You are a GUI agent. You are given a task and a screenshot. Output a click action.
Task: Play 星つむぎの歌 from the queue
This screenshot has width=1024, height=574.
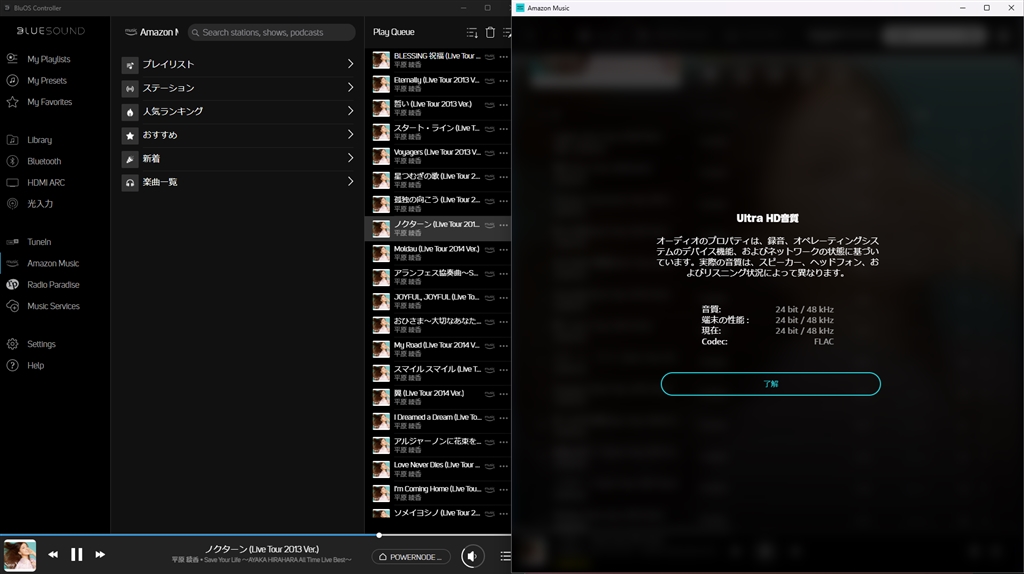438,180
